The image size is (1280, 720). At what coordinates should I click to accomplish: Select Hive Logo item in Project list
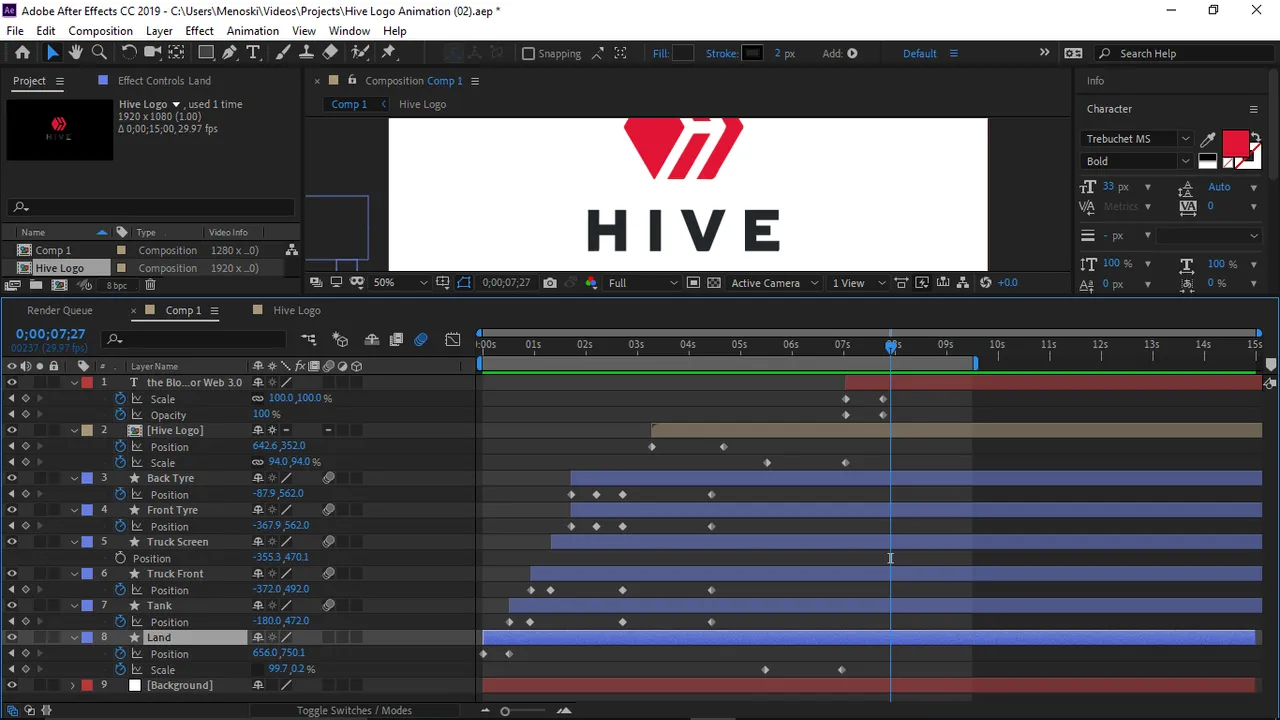point(59,268)
